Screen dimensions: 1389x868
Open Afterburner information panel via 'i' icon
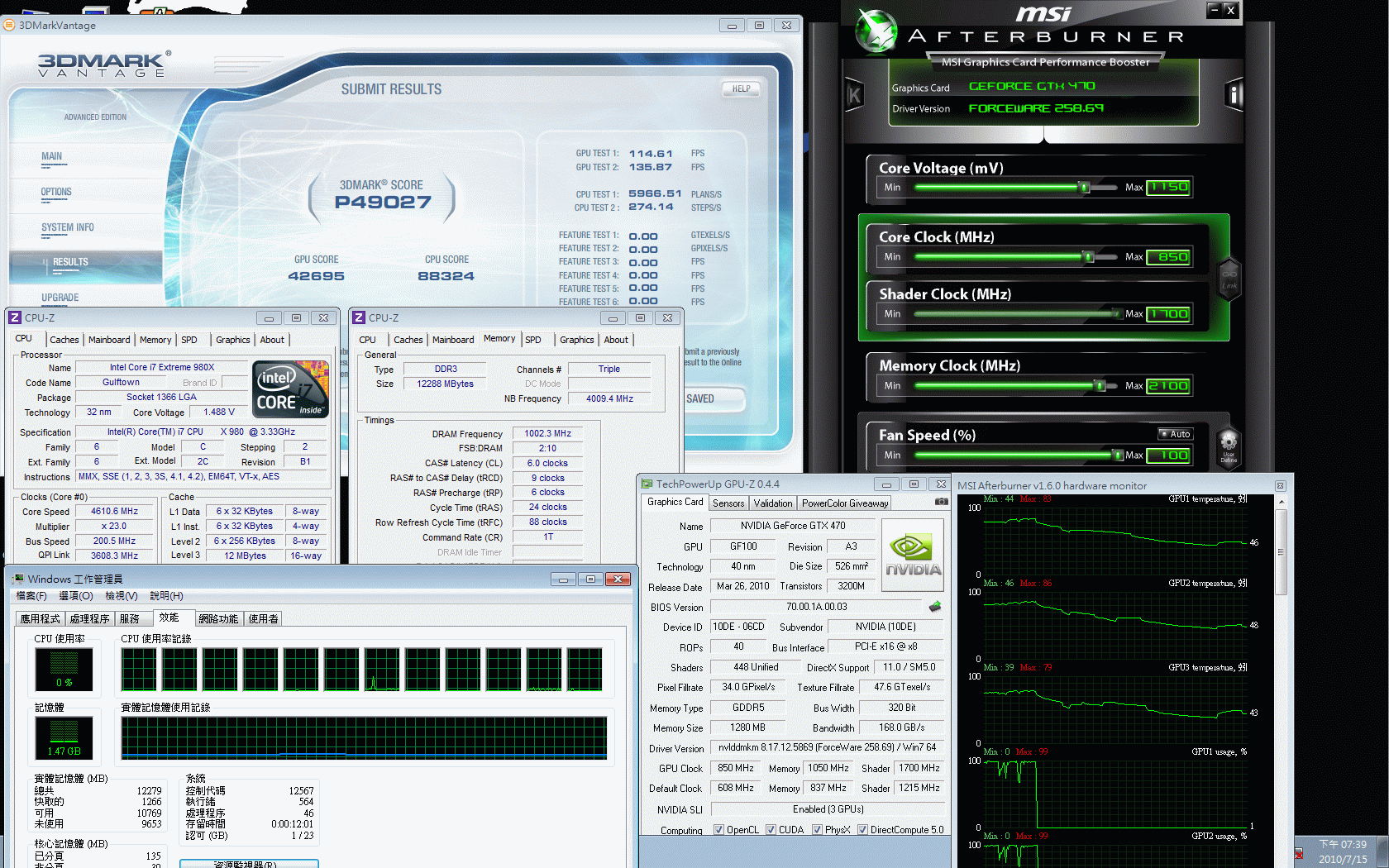point(1234,94)
